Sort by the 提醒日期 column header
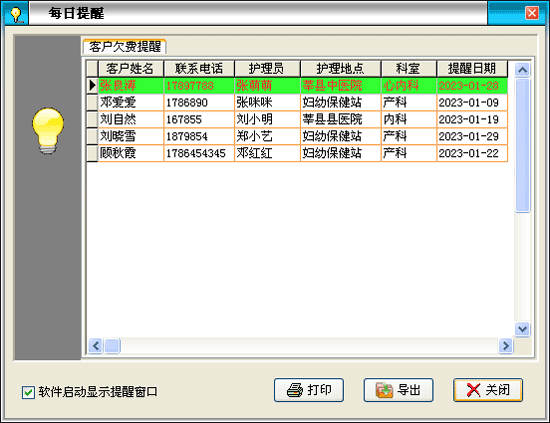 [x=472, y=69]
